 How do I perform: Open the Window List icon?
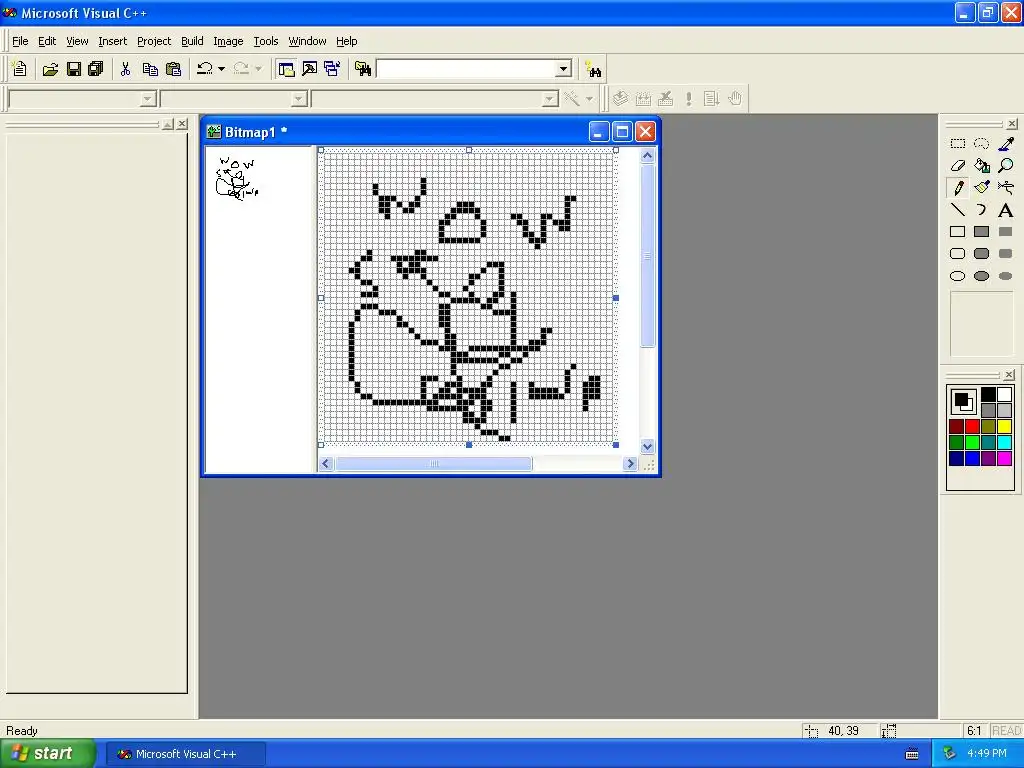[332, 69]
